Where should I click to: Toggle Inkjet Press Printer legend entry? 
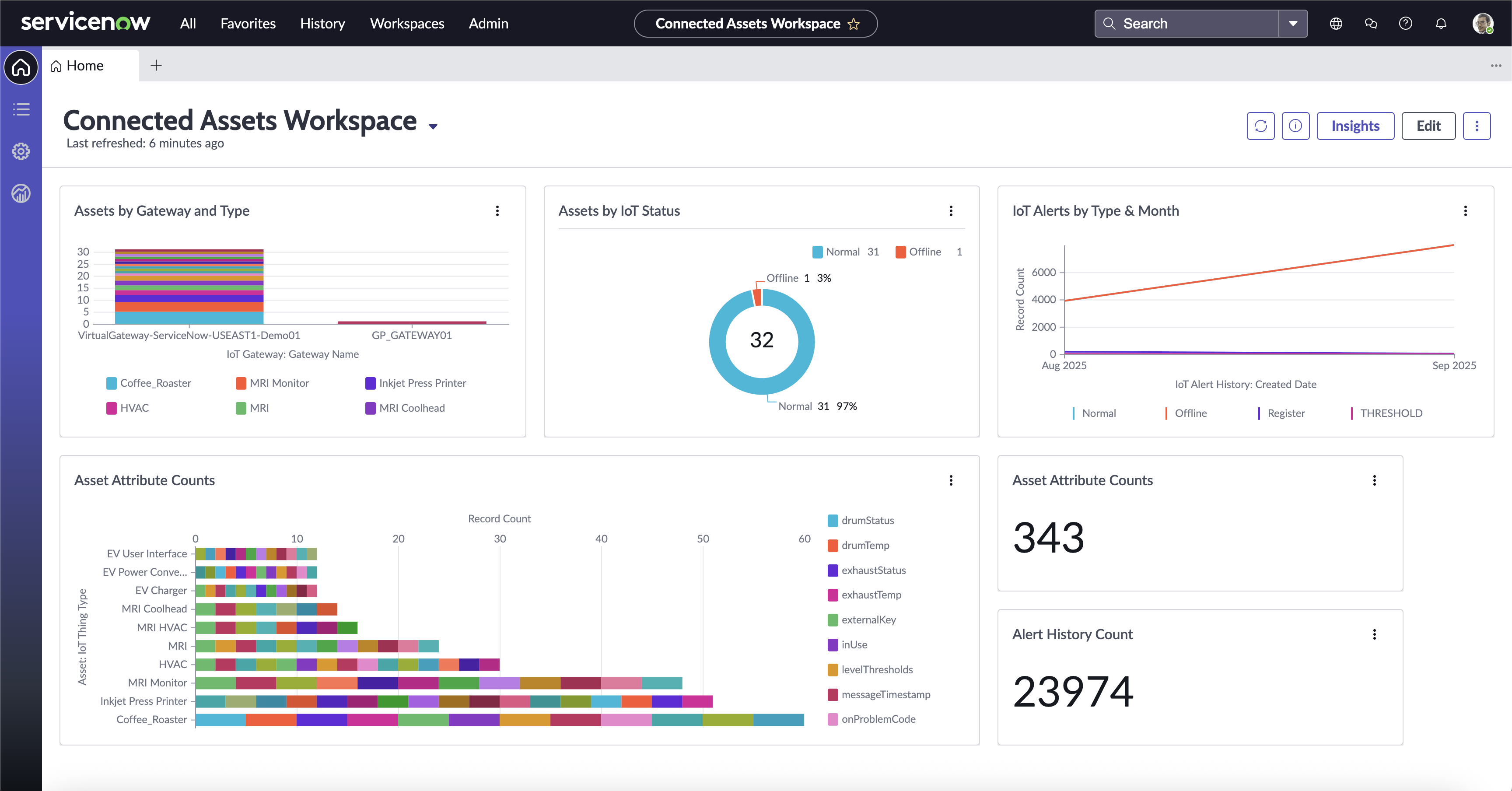416,383
